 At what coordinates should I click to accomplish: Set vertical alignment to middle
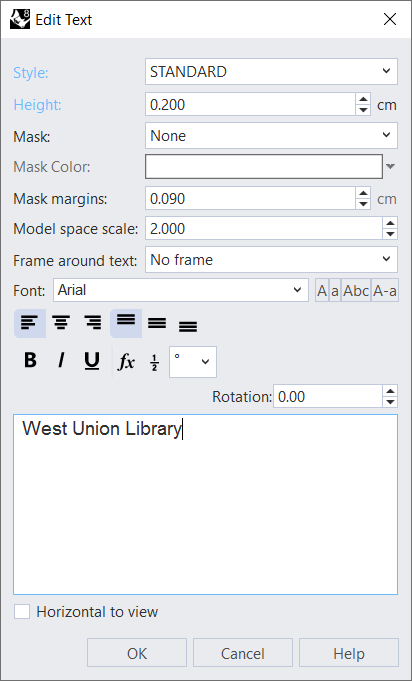(x=157, y=323)
